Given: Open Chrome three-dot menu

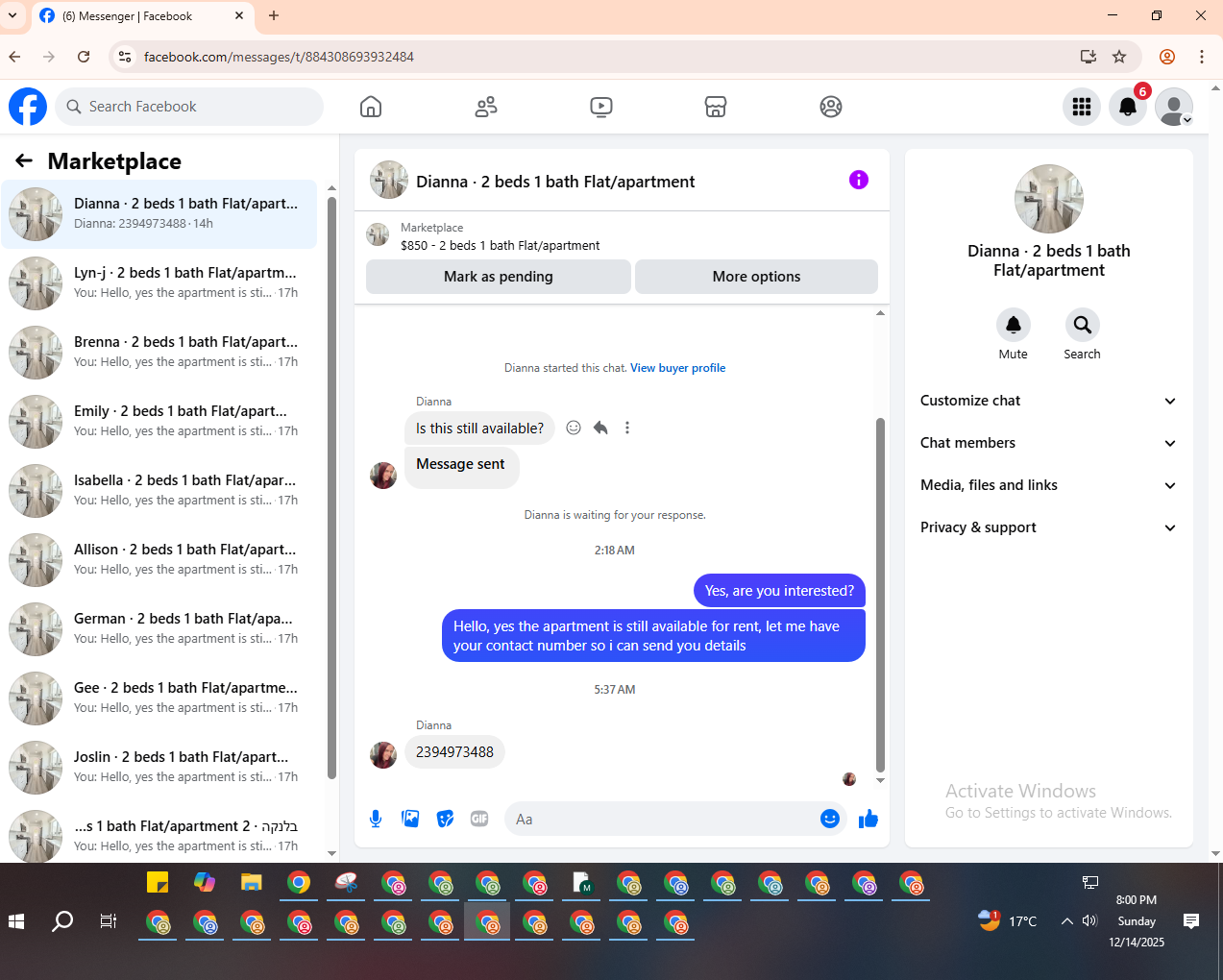Looking at the screenshot, I should click(x=1202, y=57).
